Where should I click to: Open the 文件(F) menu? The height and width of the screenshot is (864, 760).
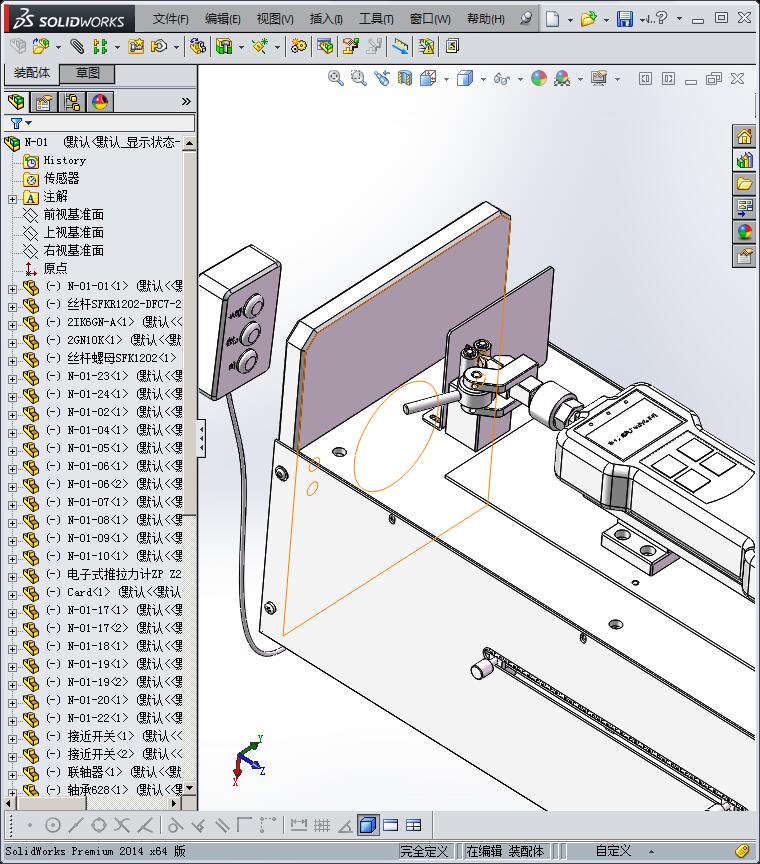coord(170,19)
